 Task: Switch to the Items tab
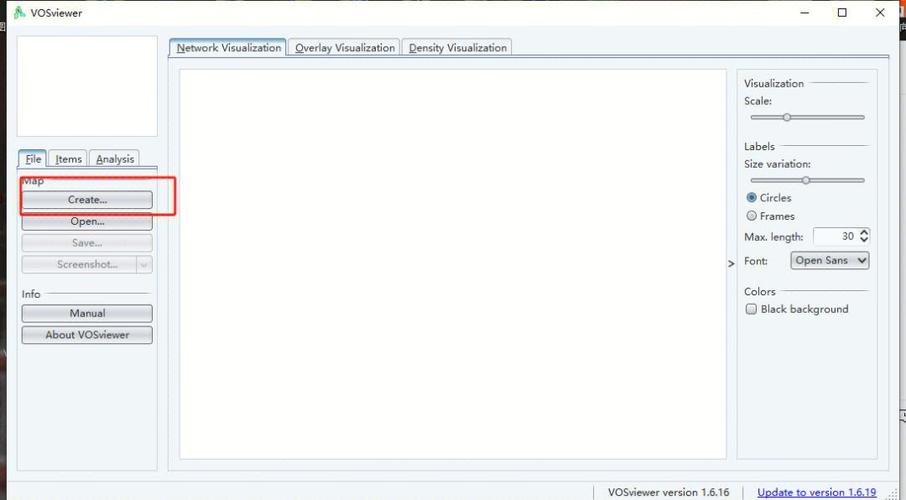tap(68, 159)
